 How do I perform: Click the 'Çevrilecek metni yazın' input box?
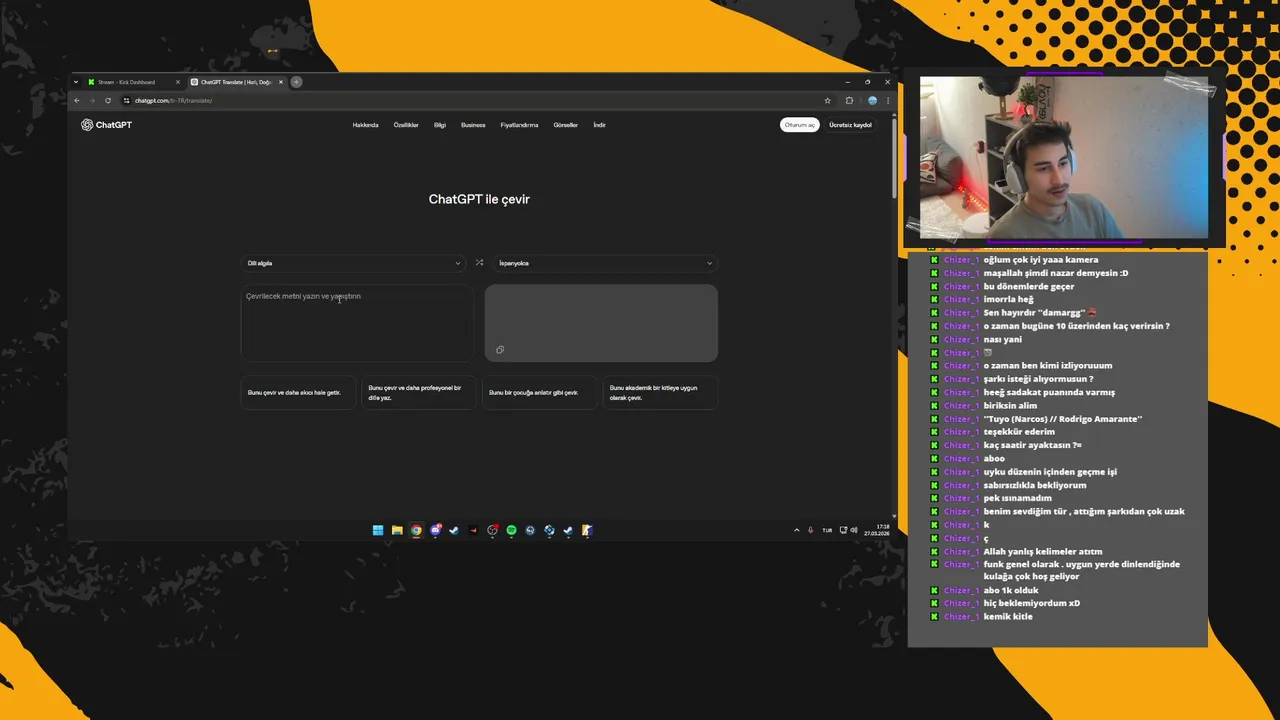coord(357,323)
